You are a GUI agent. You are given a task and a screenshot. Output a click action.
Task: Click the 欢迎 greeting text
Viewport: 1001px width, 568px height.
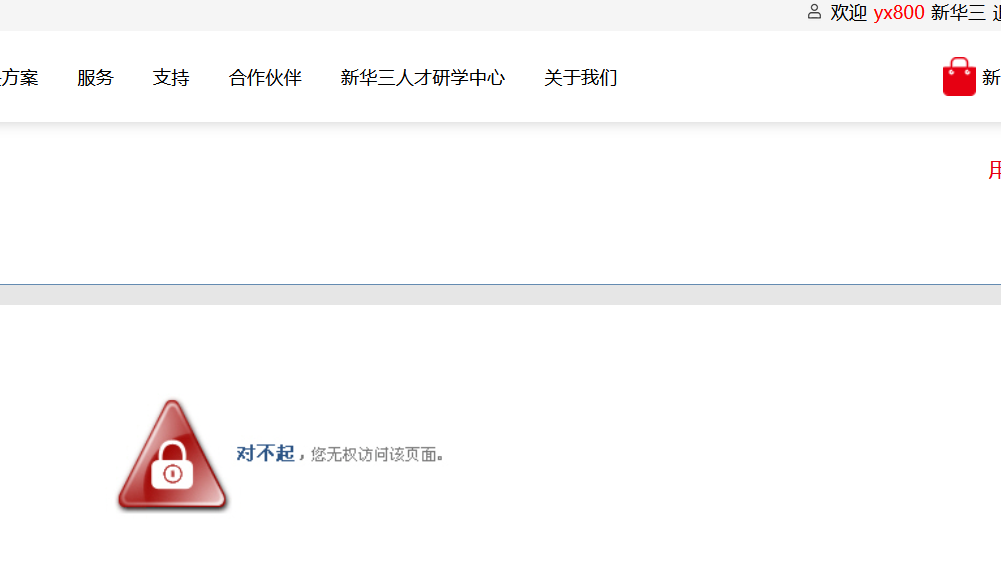(848, 13)
